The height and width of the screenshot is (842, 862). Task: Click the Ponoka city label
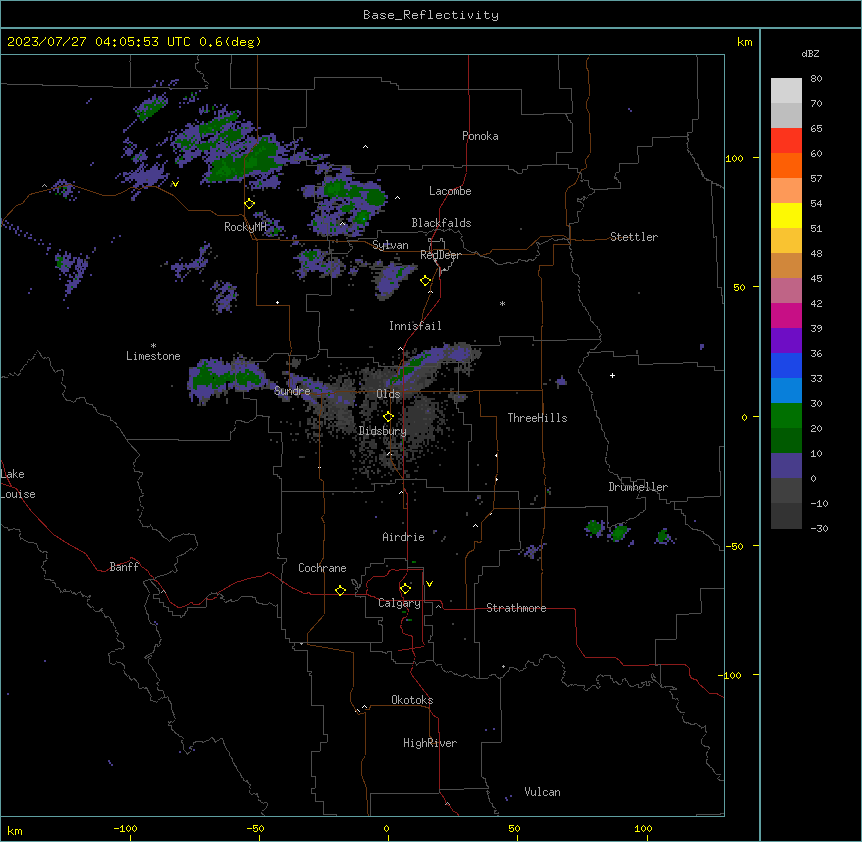point(480,136)
